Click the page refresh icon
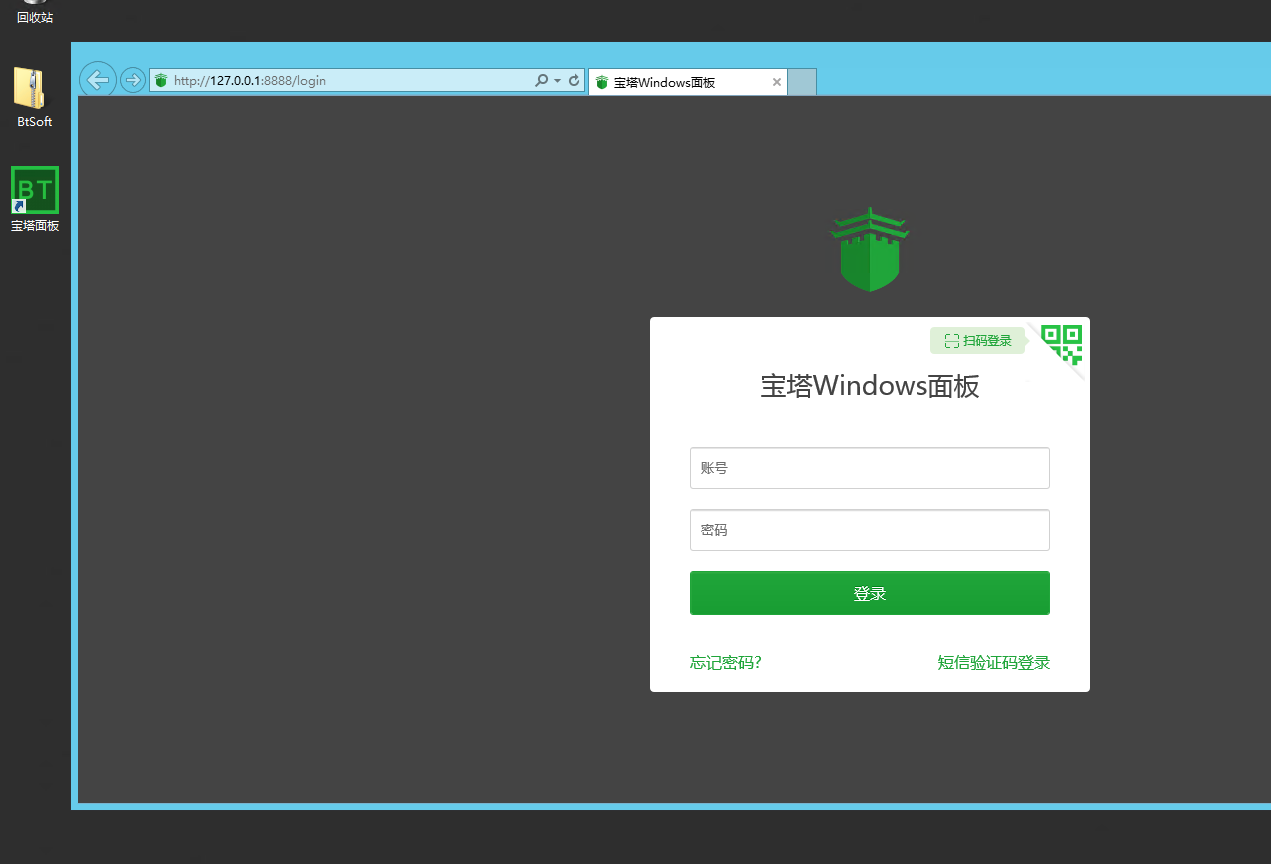This screenshot has width=1271, height=864. click(574, 81)
